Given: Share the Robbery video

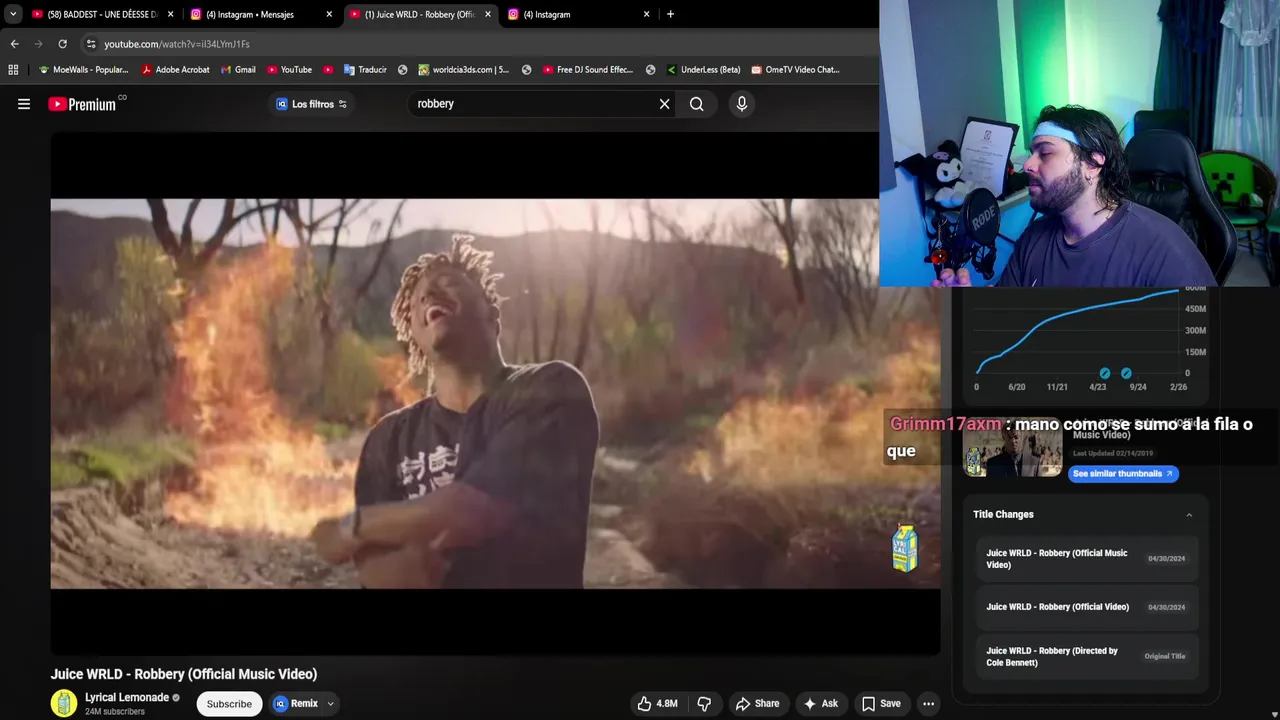Looking at the screenshot, I should point(757,704).
